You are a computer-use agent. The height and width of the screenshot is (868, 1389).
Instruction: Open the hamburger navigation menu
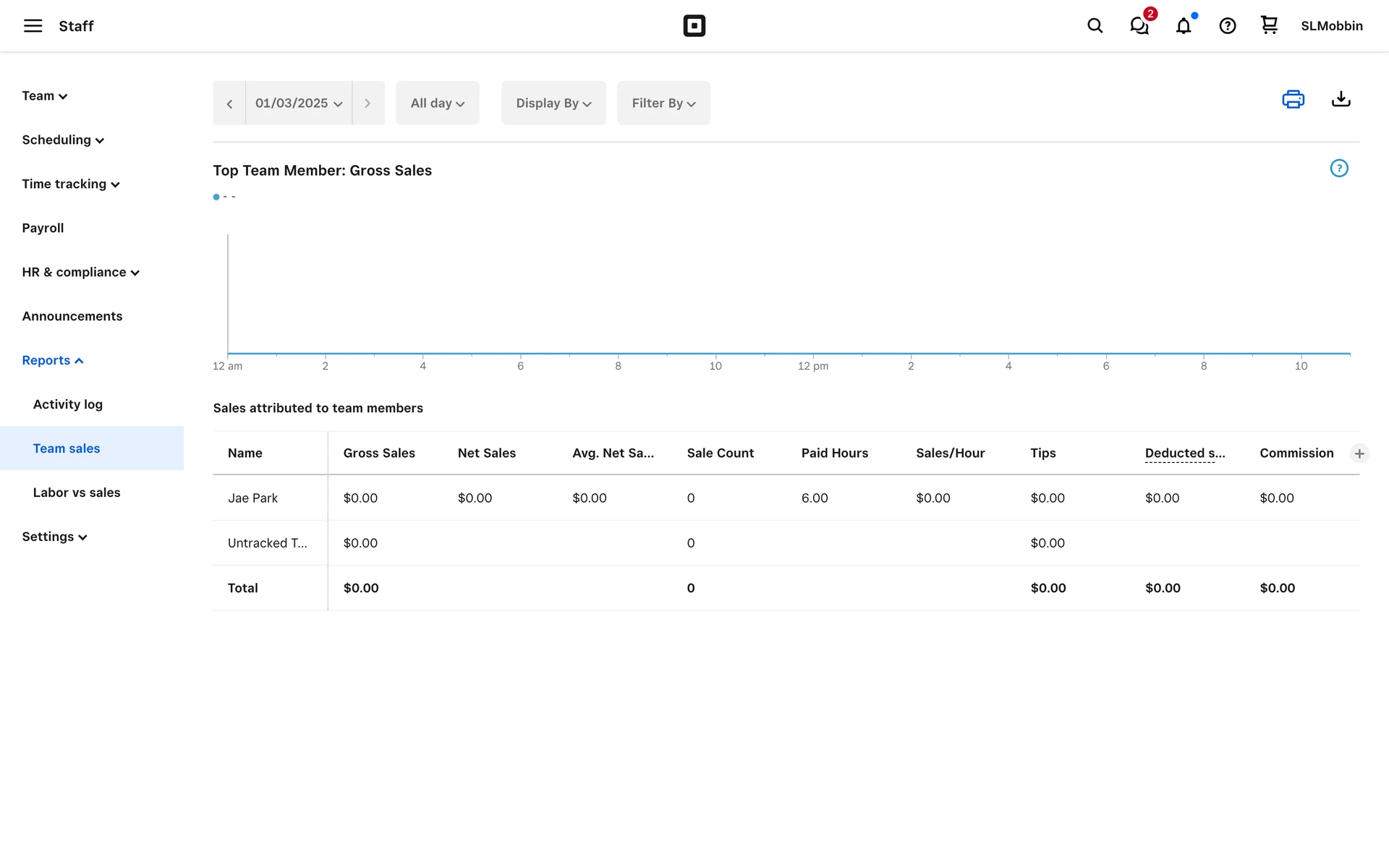pyautogui.click(x=33, y=26)
